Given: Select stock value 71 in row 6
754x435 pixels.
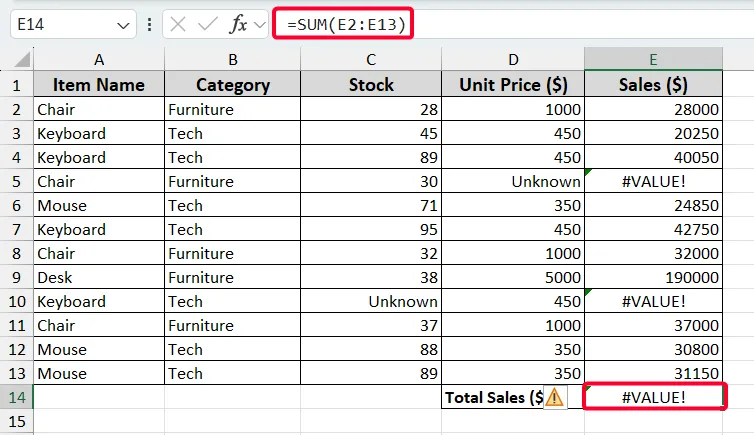Looking at the screenshot, I should coord(371,205).
